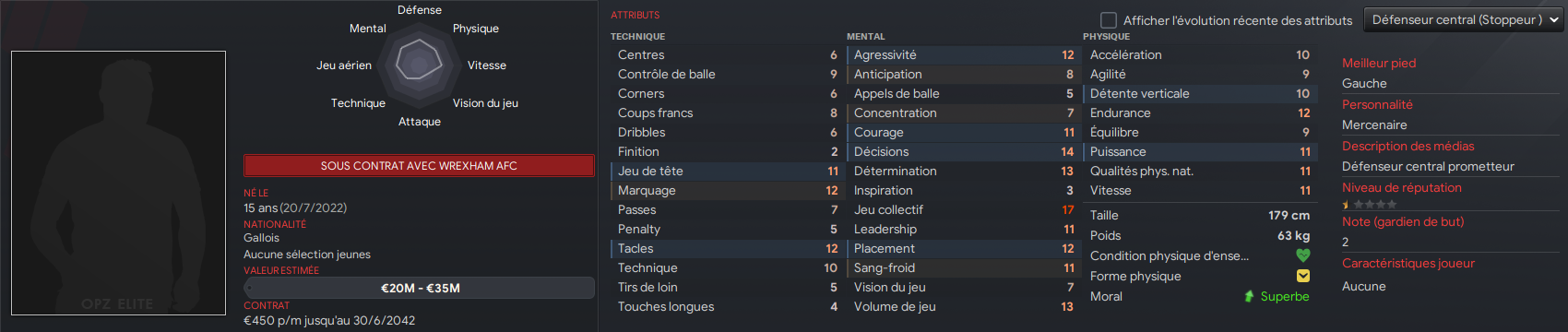The width and height of the screenshot is (1568, 332).
Task: Select the Agressivité attribute row
Action: tap(963, 54)
